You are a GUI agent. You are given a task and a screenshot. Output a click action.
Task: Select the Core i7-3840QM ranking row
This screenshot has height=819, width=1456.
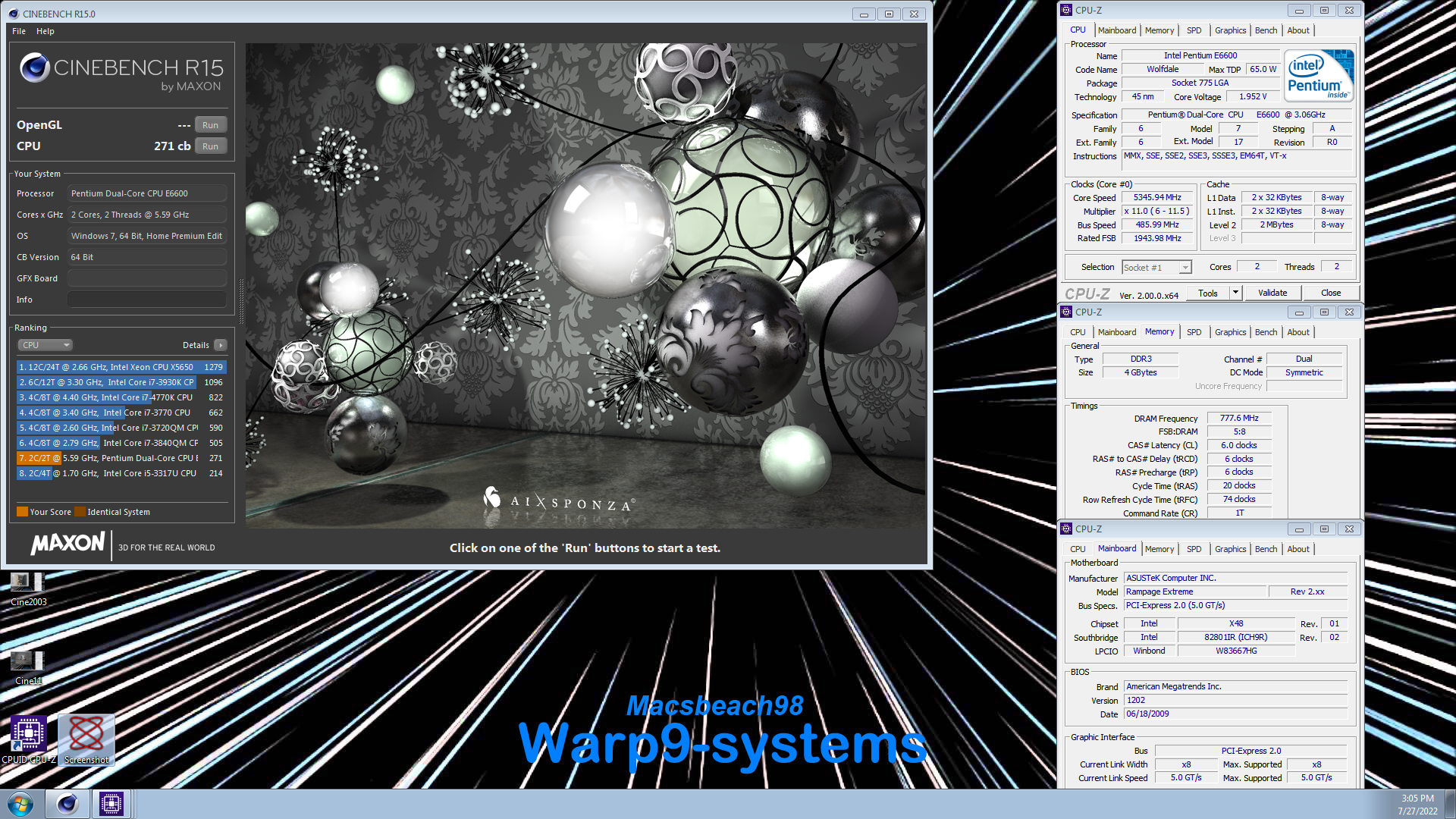point(121,443)
